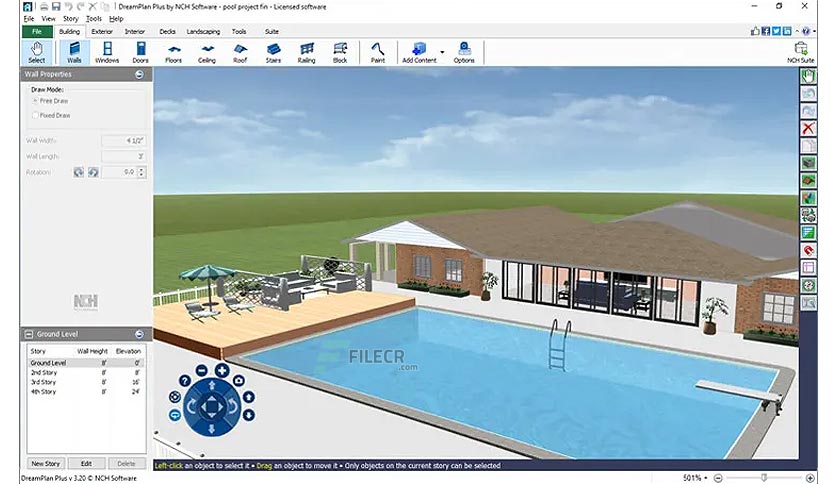The height and width of the screenshot is (484, 836).
Task: Click the Edit story button
Action: tap(86, 463)
